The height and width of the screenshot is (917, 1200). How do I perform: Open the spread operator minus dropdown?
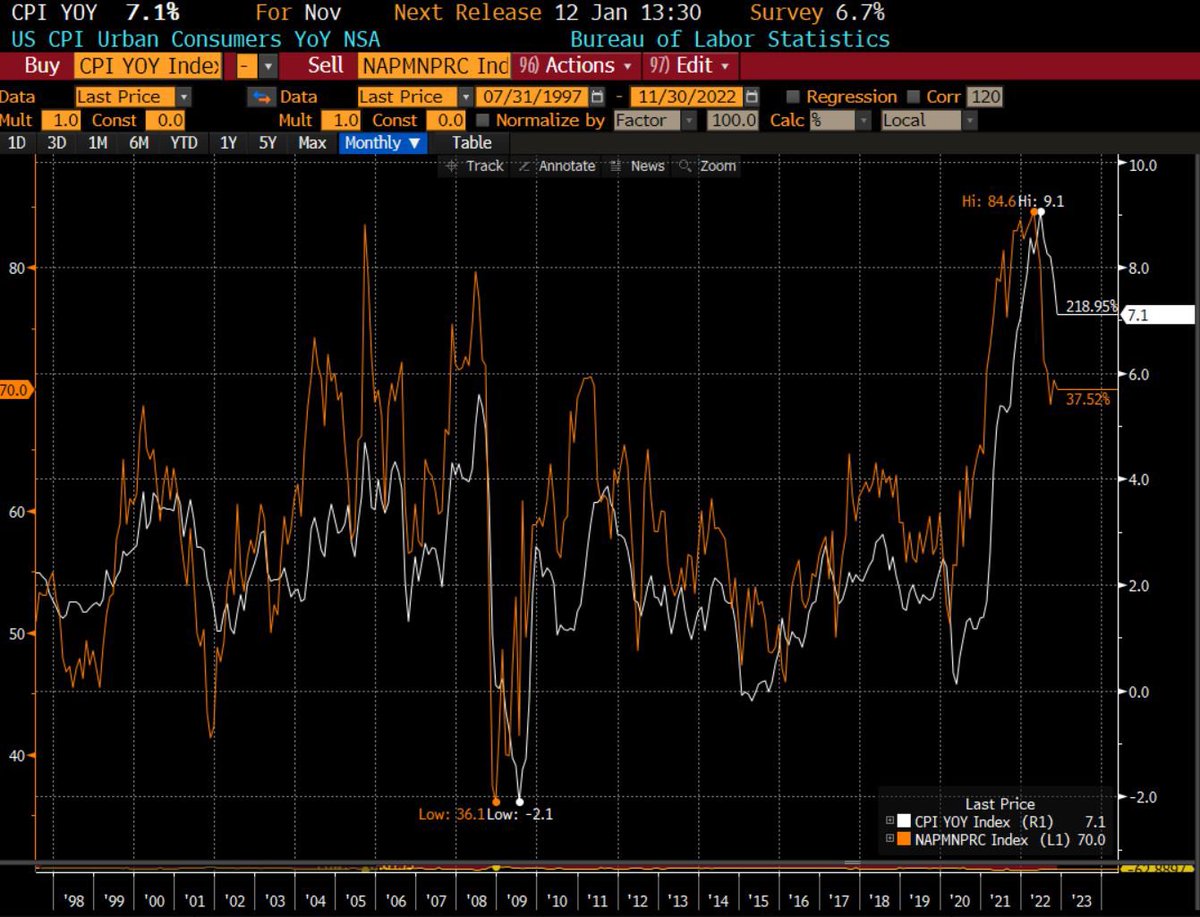268,66
